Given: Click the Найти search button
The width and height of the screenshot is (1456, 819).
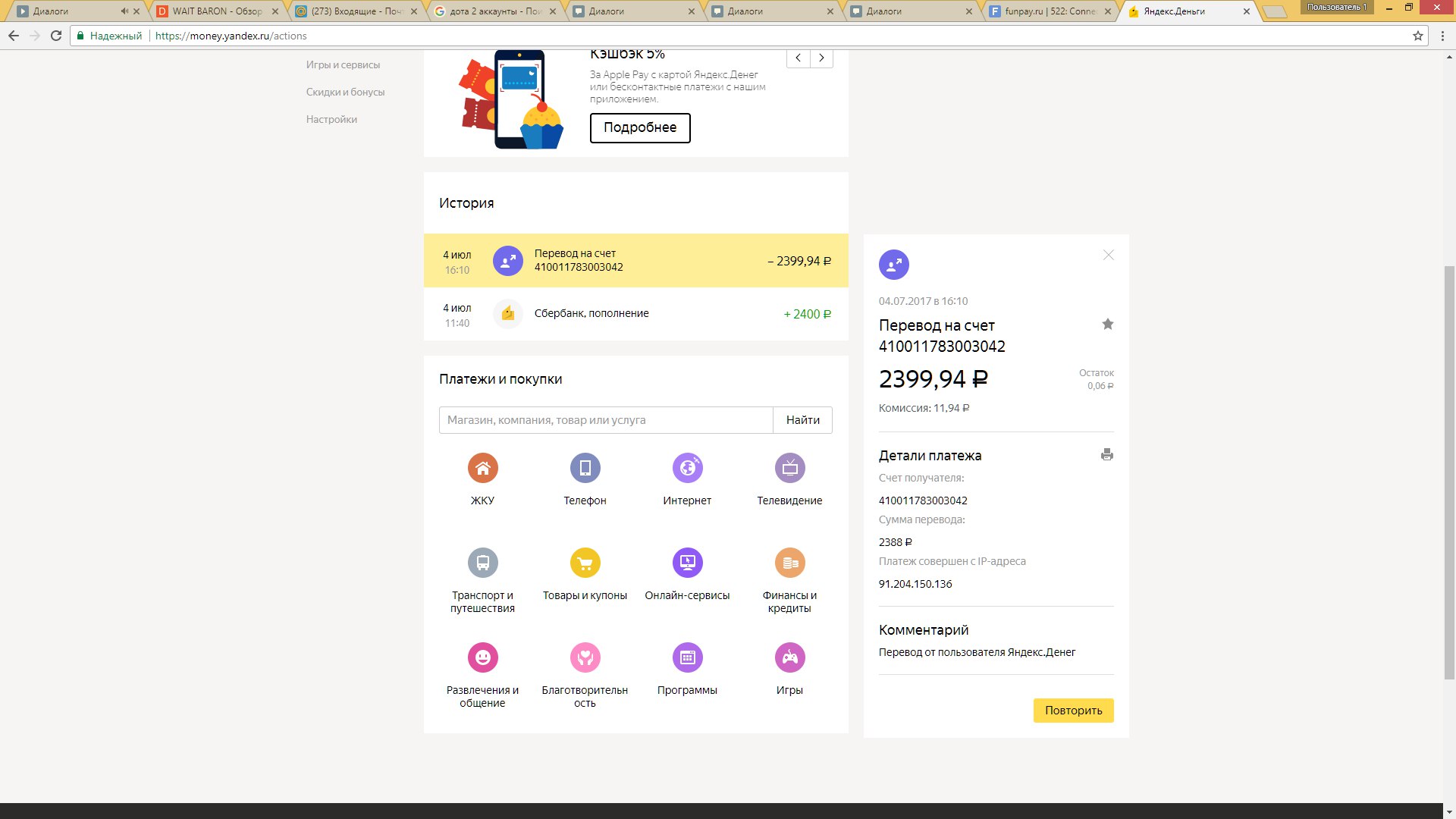Looking at the screenshot, I should (x=802, y=420).
